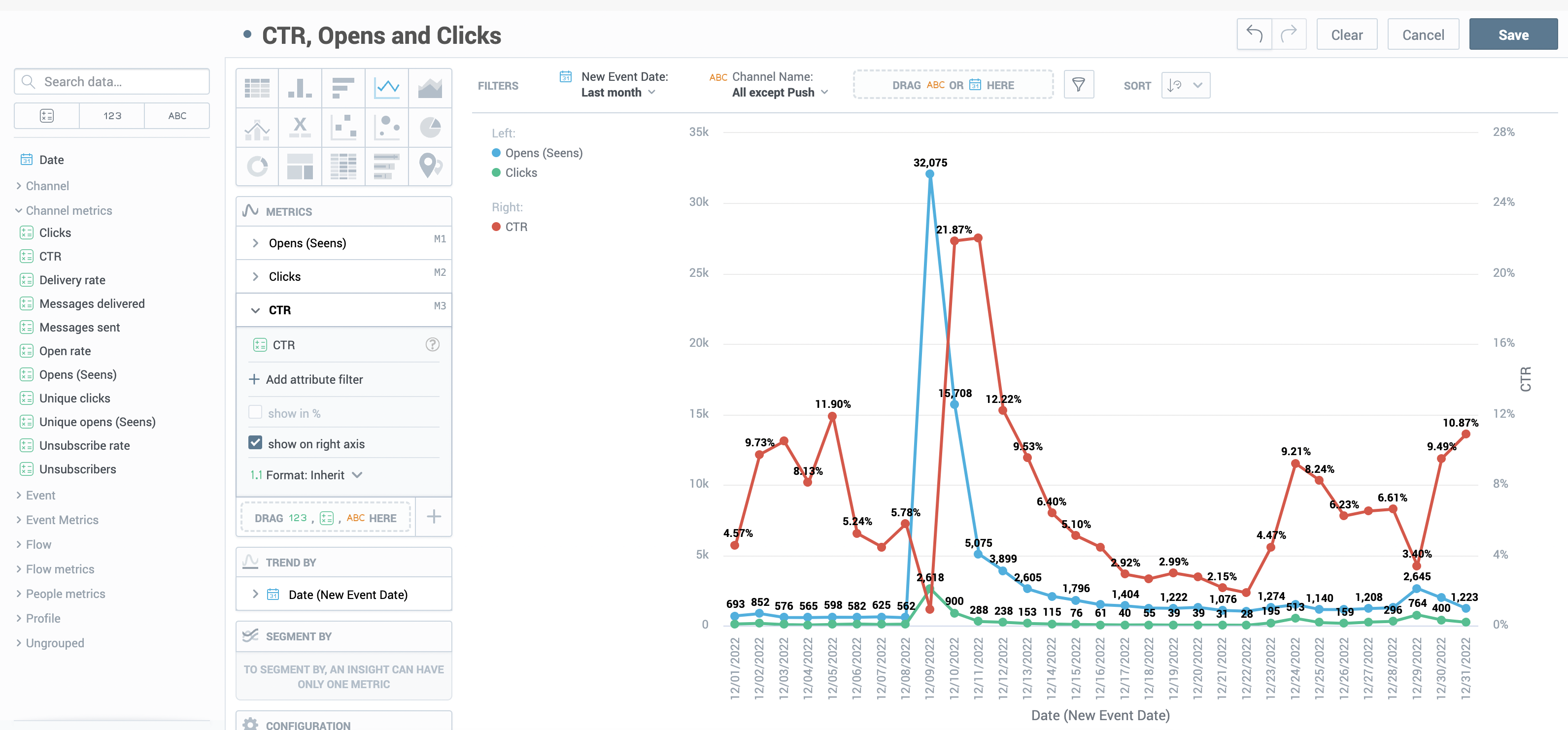Click the CTR metric help icon

(x=432, y=345)
